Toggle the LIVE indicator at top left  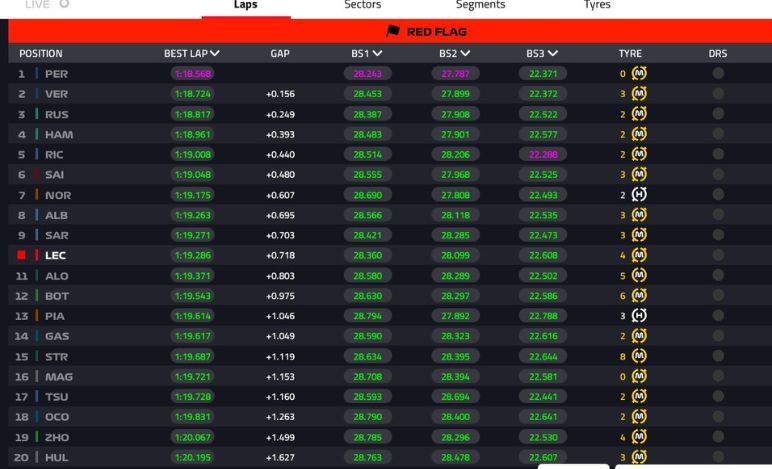click(65, 4)
